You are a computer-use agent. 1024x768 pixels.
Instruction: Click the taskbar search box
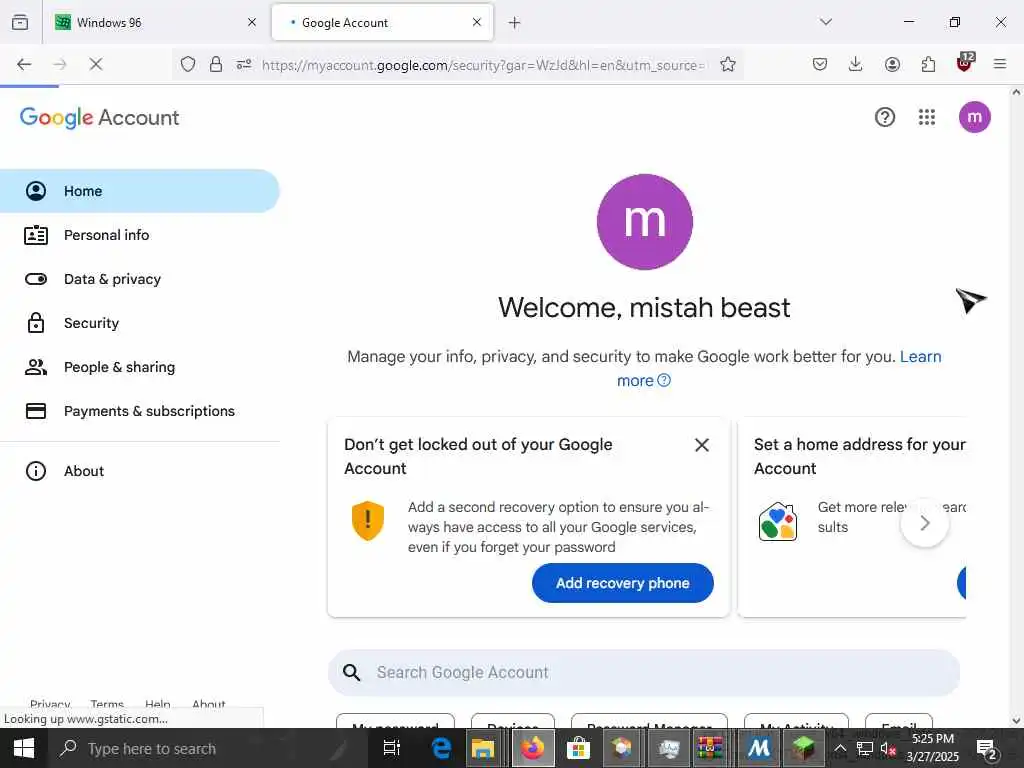(x=208, y=748)
